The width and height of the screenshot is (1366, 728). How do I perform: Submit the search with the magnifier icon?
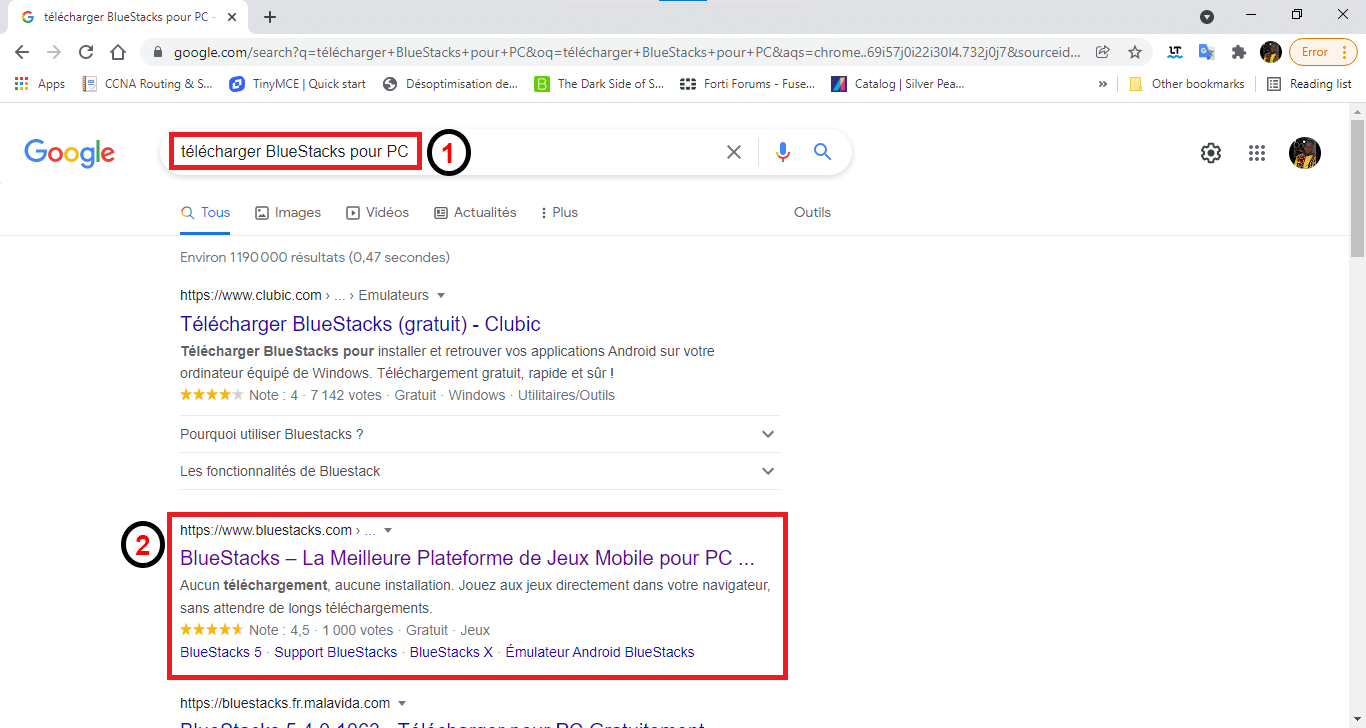pyautogui.click(x=822, y=152)
